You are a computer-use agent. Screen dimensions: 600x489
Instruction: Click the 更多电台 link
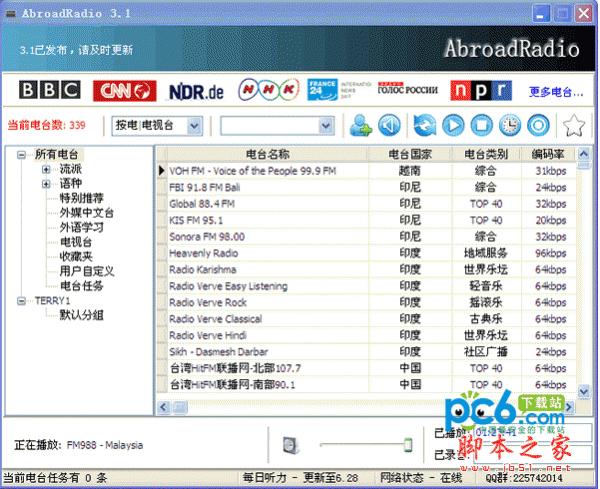click(556, 92)
